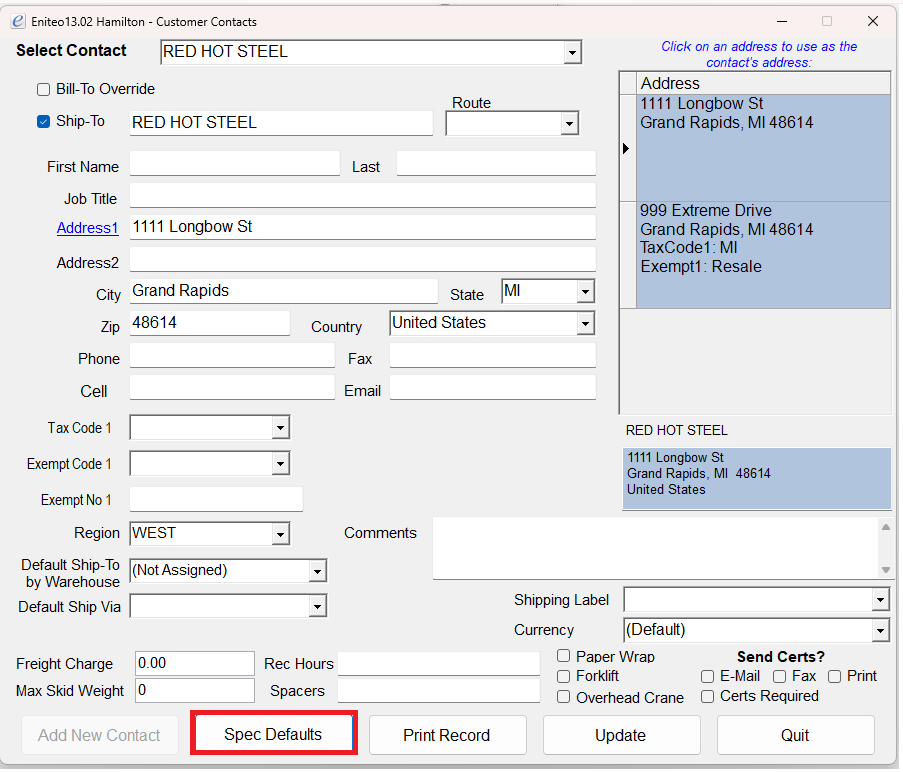Enable the Certs Required checkbox
This screenshot has width=903, height=772.
tap(707, 697)
